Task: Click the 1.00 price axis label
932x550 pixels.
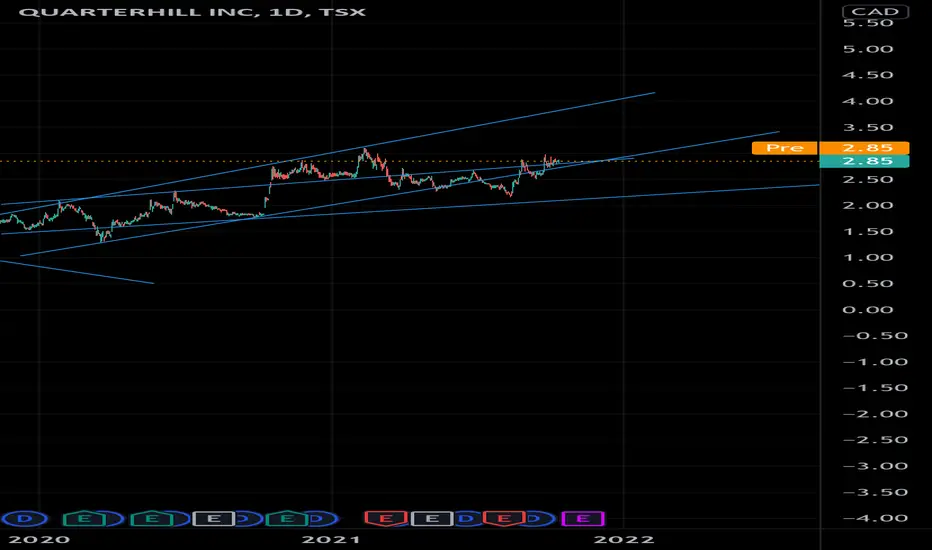Action: click(x=868, y=257)
